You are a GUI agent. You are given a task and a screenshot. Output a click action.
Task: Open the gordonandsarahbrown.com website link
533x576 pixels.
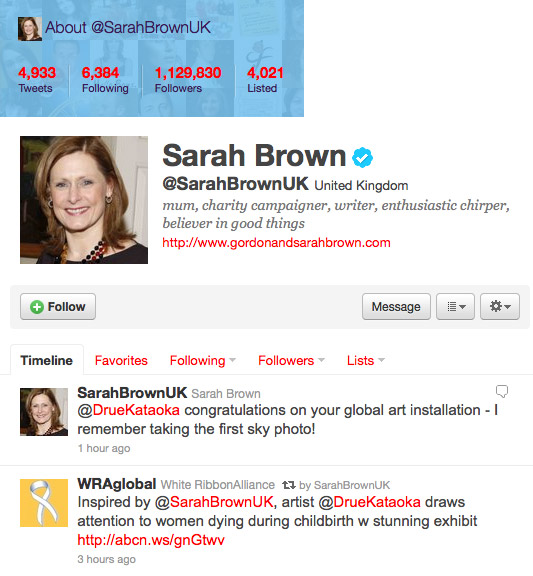tap(276, 243)
